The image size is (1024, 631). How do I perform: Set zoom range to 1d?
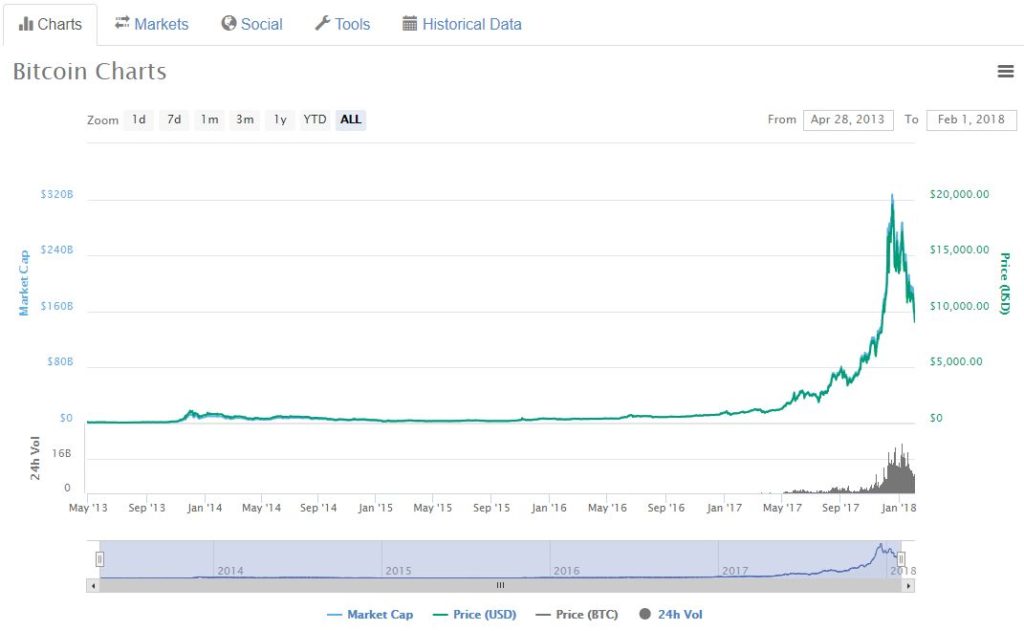pyautogui.click(x=139, y=120)
